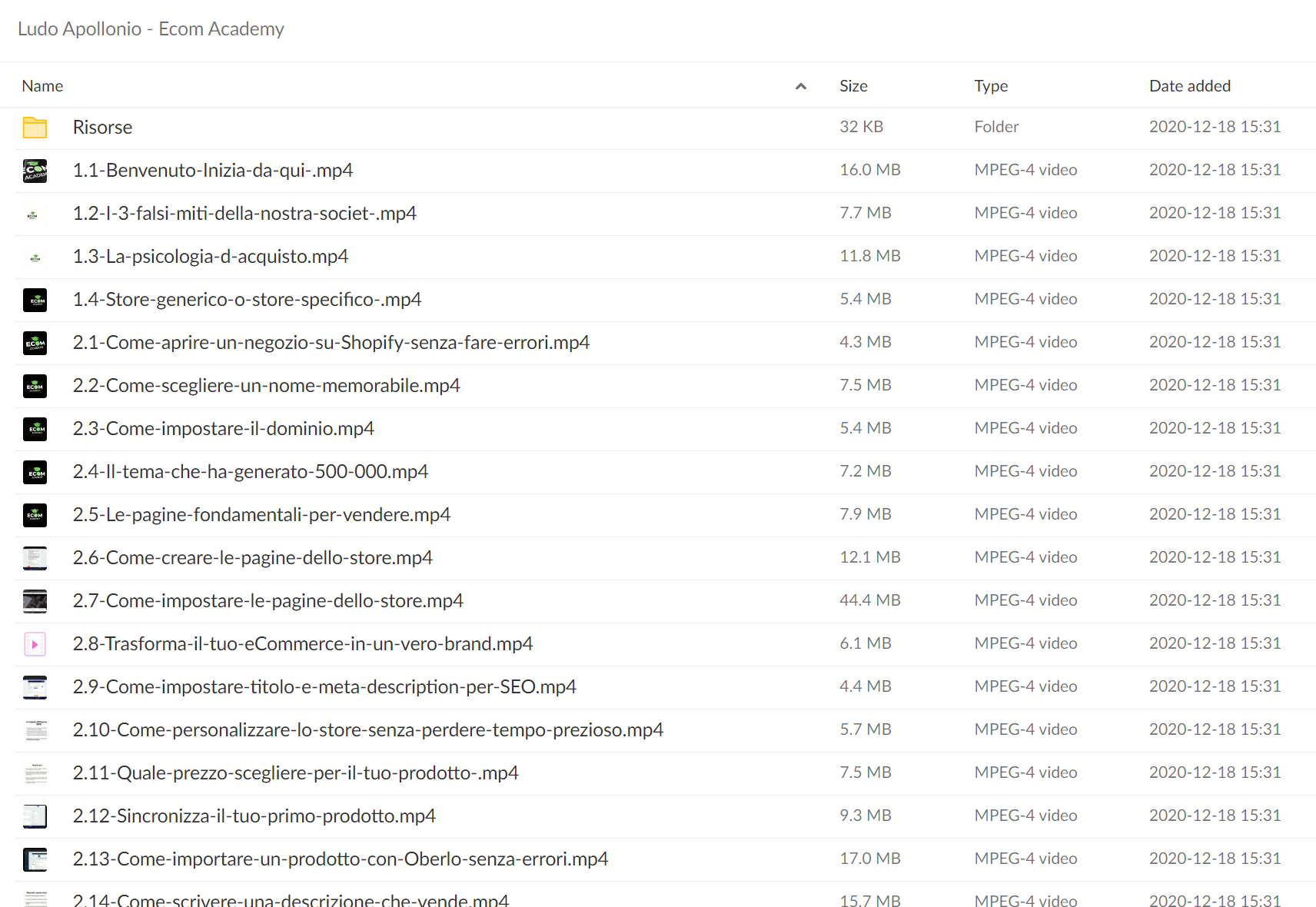Click the 16.0 MB size value

click(870, 170)
